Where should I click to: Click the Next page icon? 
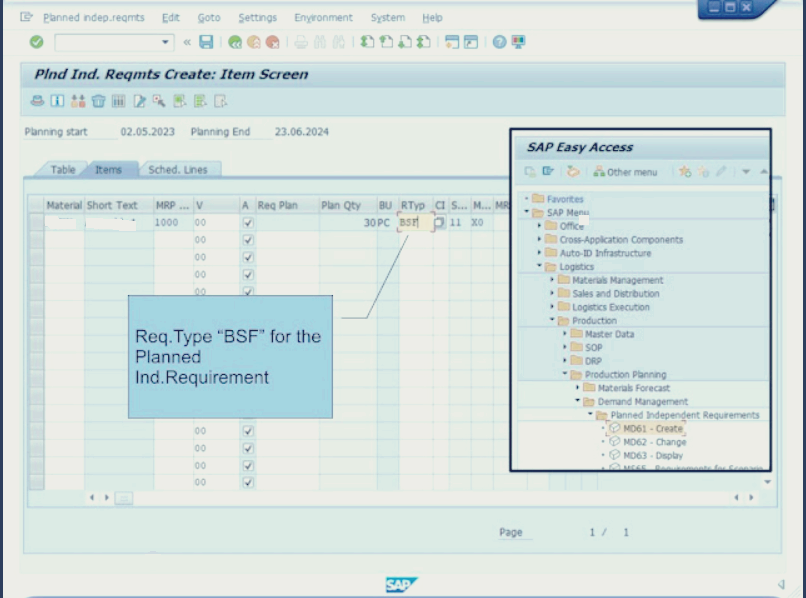405,42
